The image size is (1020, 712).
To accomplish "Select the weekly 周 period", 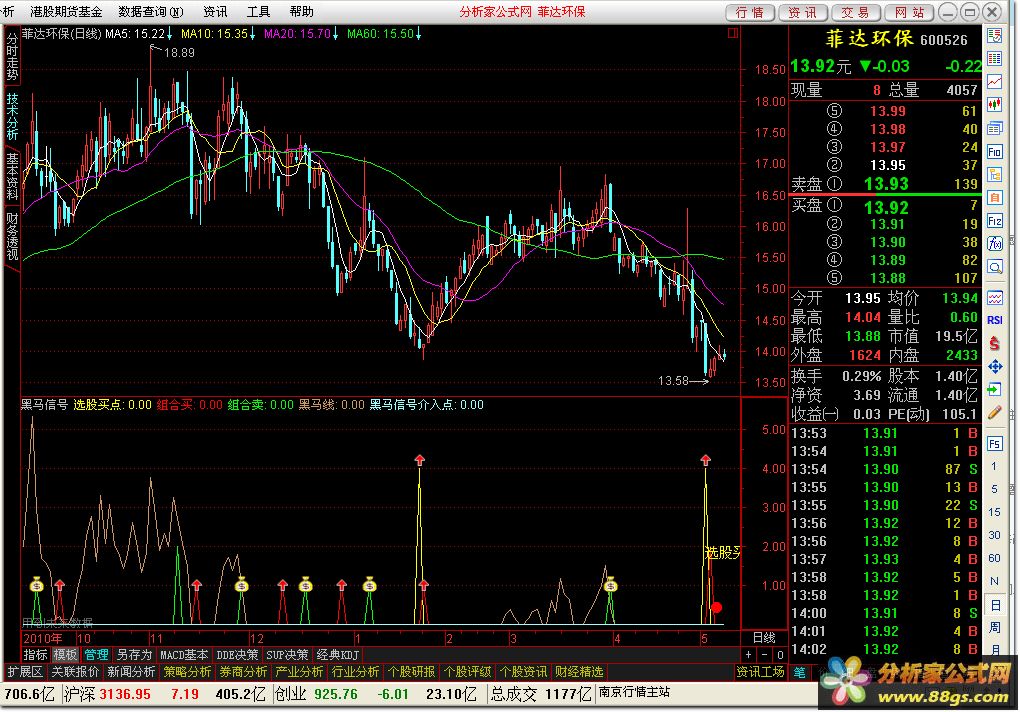I will (x=995, y=627).
